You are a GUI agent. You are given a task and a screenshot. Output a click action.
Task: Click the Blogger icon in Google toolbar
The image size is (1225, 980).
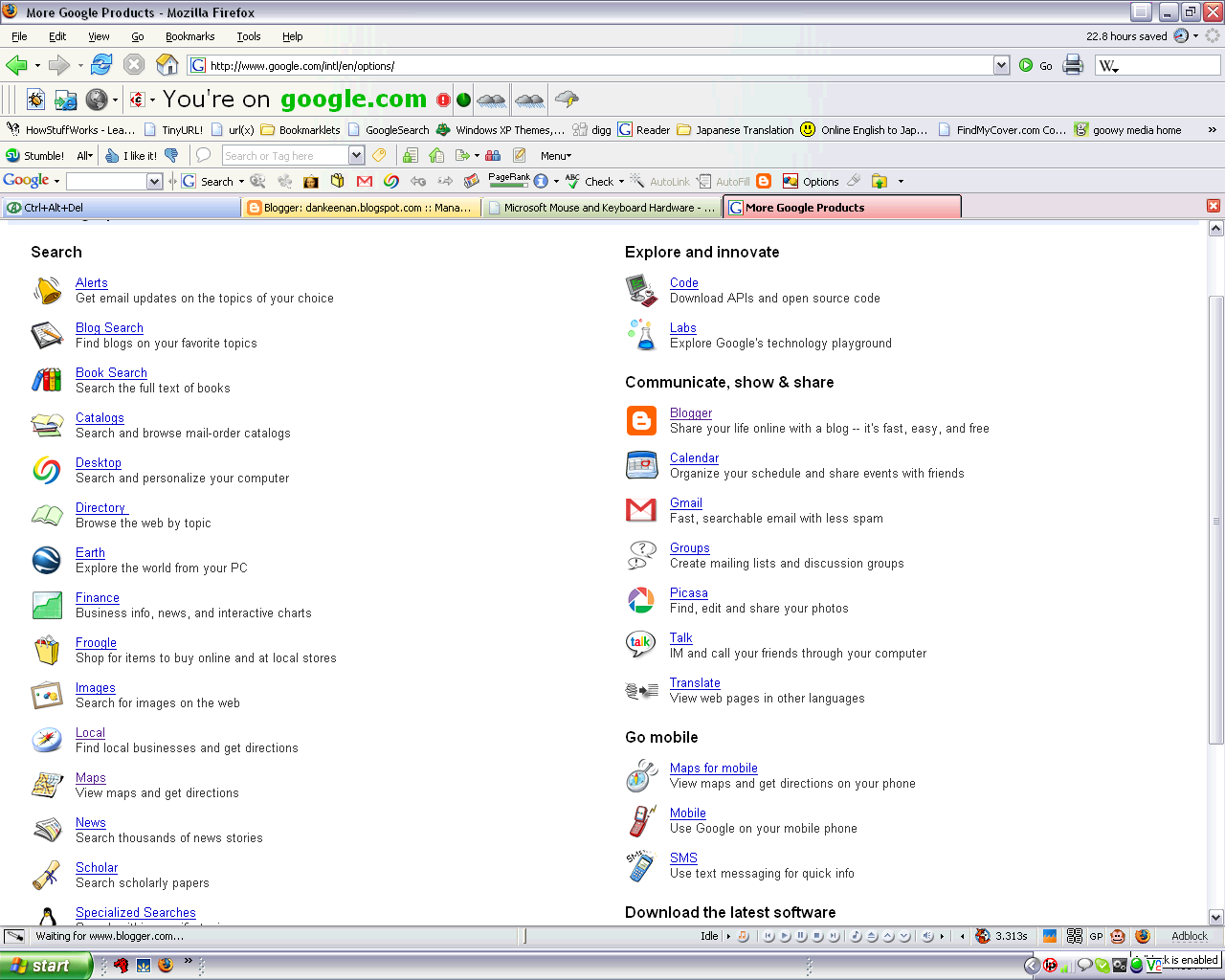point(764,181)
